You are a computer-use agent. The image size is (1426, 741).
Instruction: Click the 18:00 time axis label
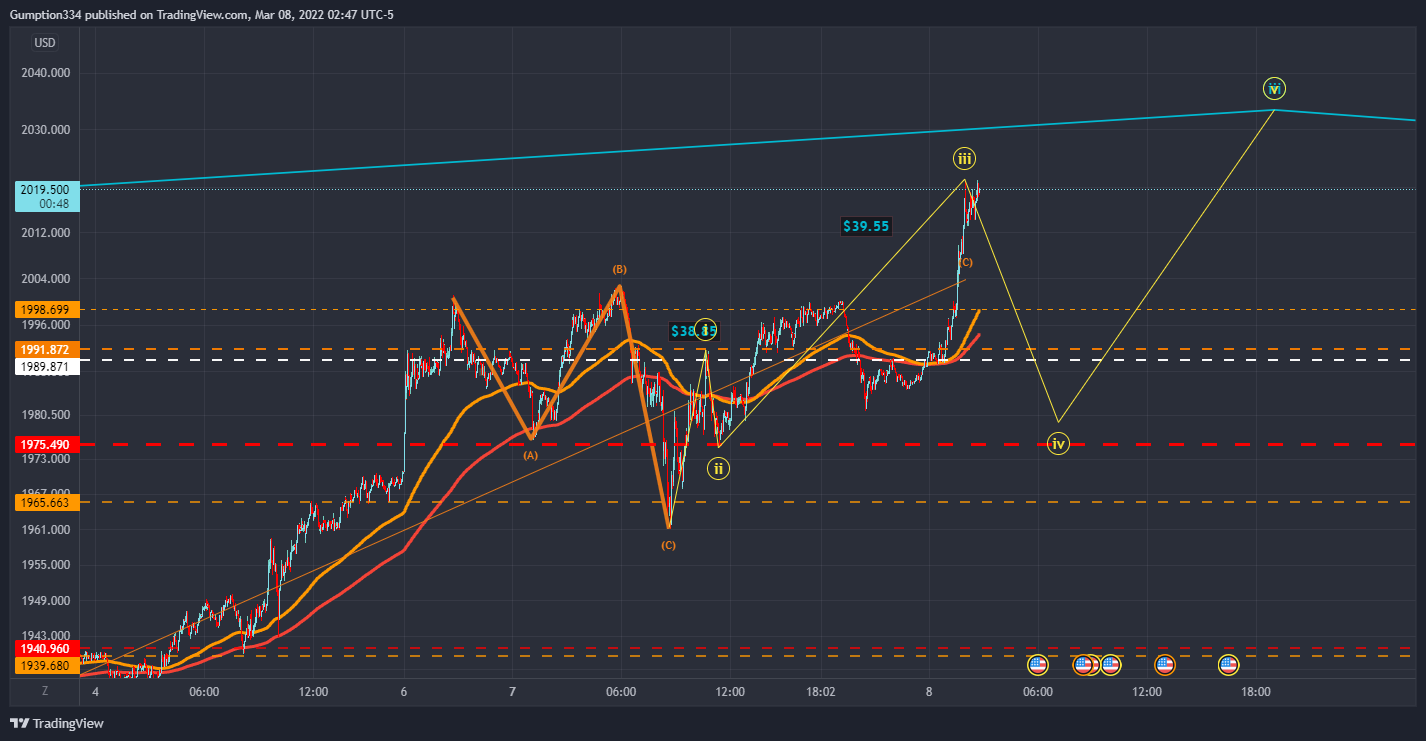1256,691
